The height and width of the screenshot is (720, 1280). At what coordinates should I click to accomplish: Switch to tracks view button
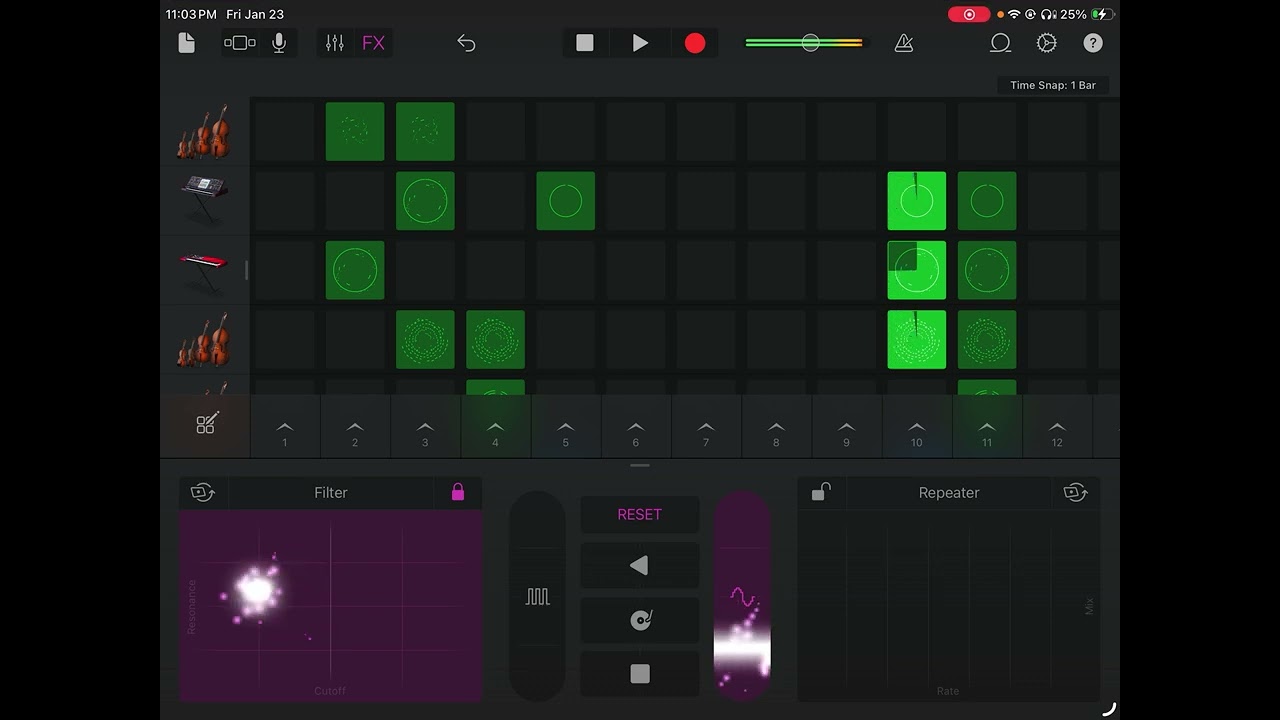[x=240, y=43]
